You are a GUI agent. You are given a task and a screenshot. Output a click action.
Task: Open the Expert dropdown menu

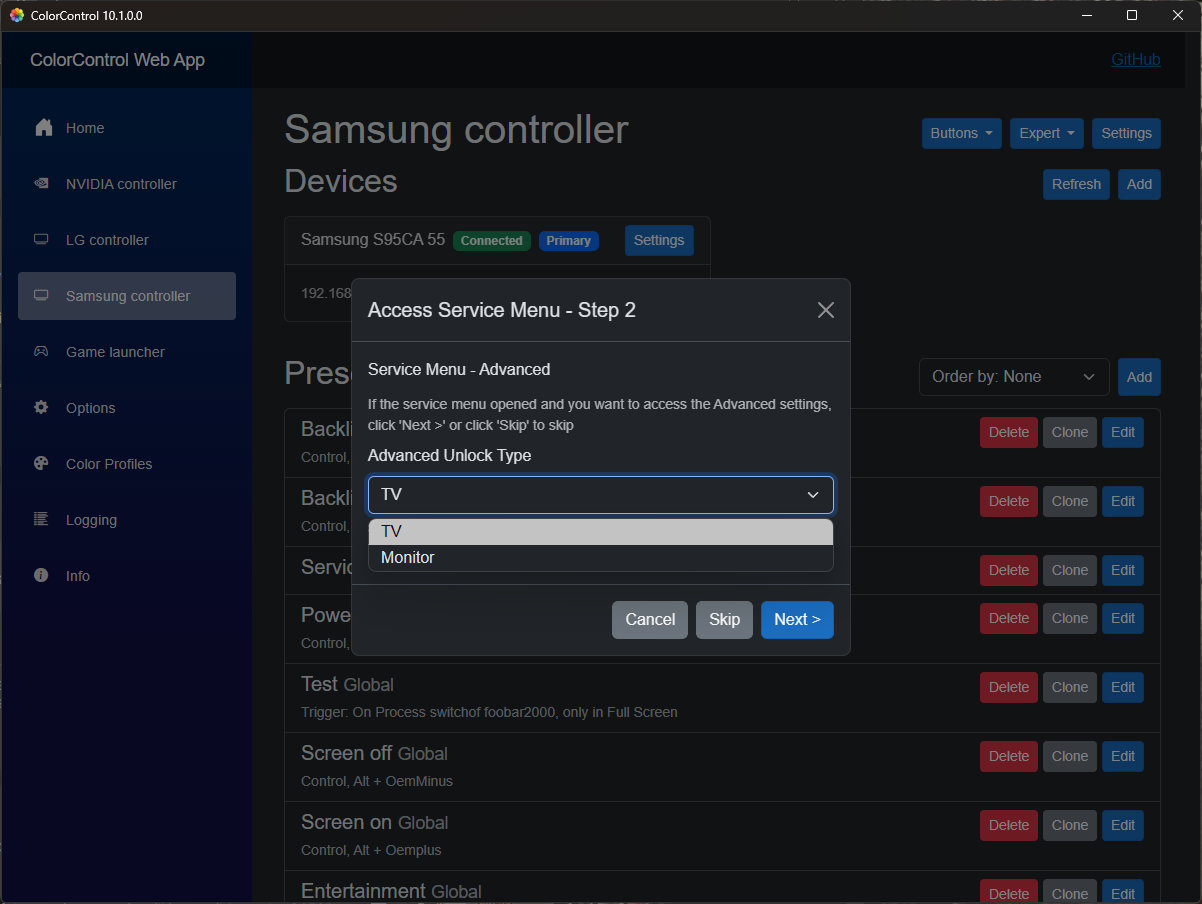tap(1046, 133)
